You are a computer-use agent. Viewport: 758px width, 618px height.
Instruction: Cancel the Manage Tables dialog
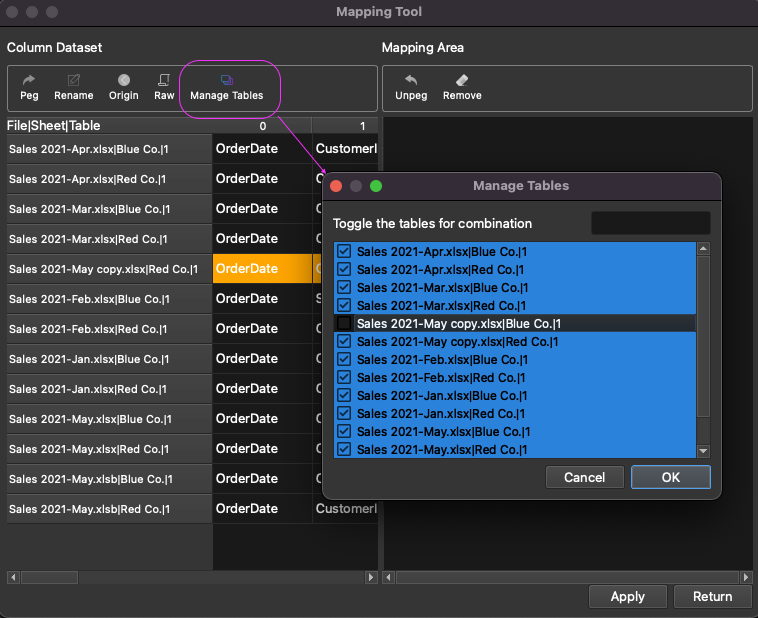pyautogui.click(x=584, y=477)
